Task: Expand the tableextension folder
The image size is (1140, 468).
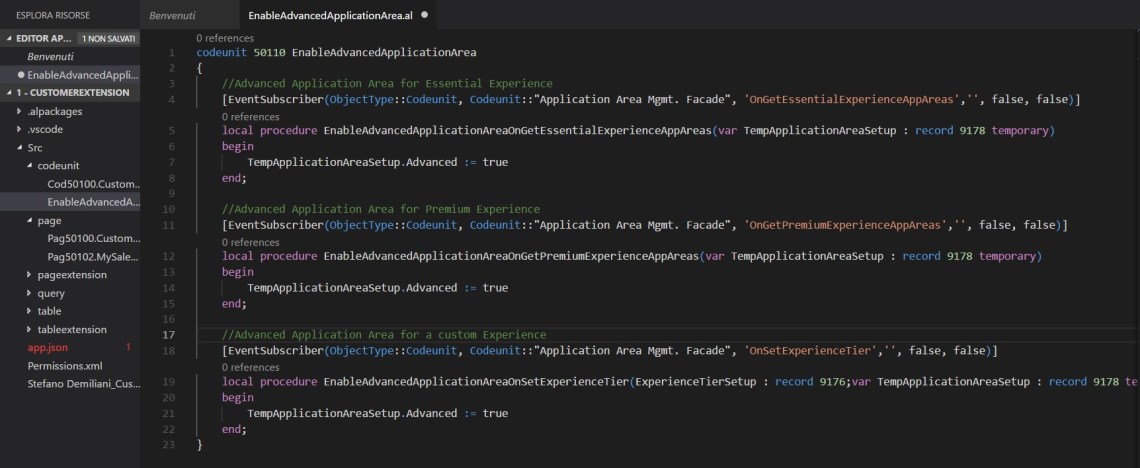Action: coord(31,330)
